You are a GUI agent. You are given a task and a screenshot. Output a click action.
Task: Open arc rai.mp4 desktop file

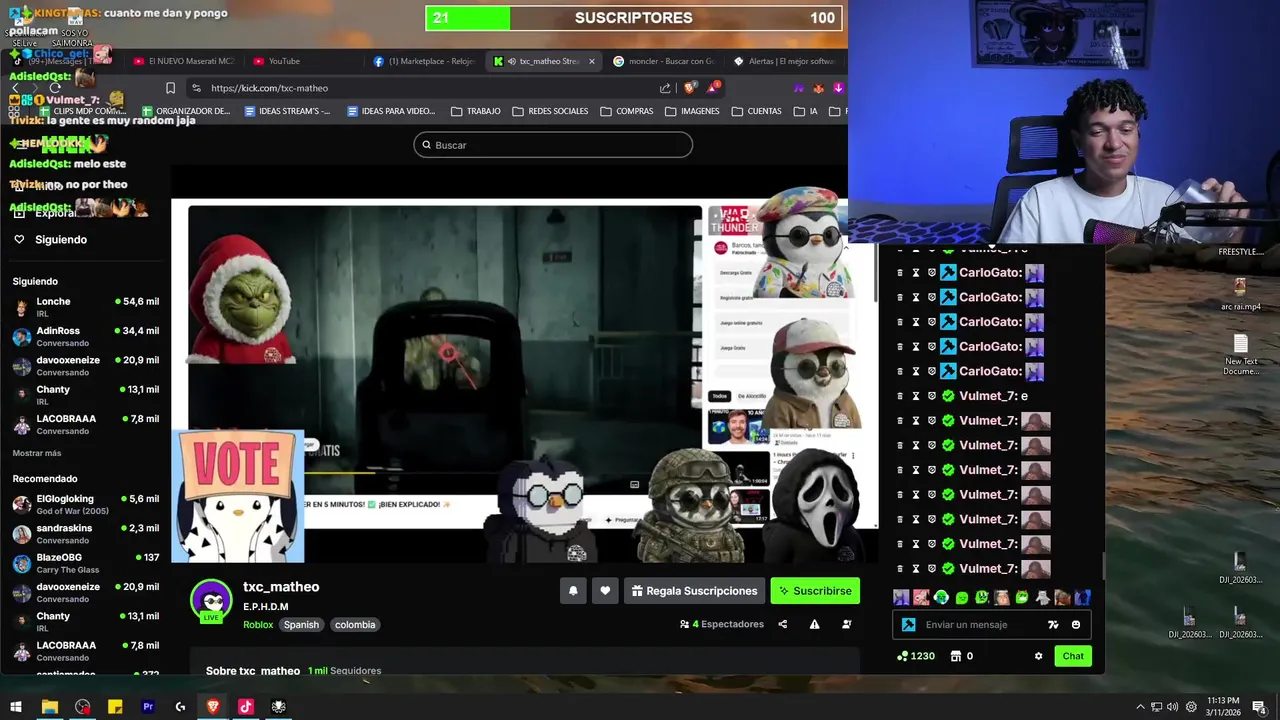(1240, 294)
